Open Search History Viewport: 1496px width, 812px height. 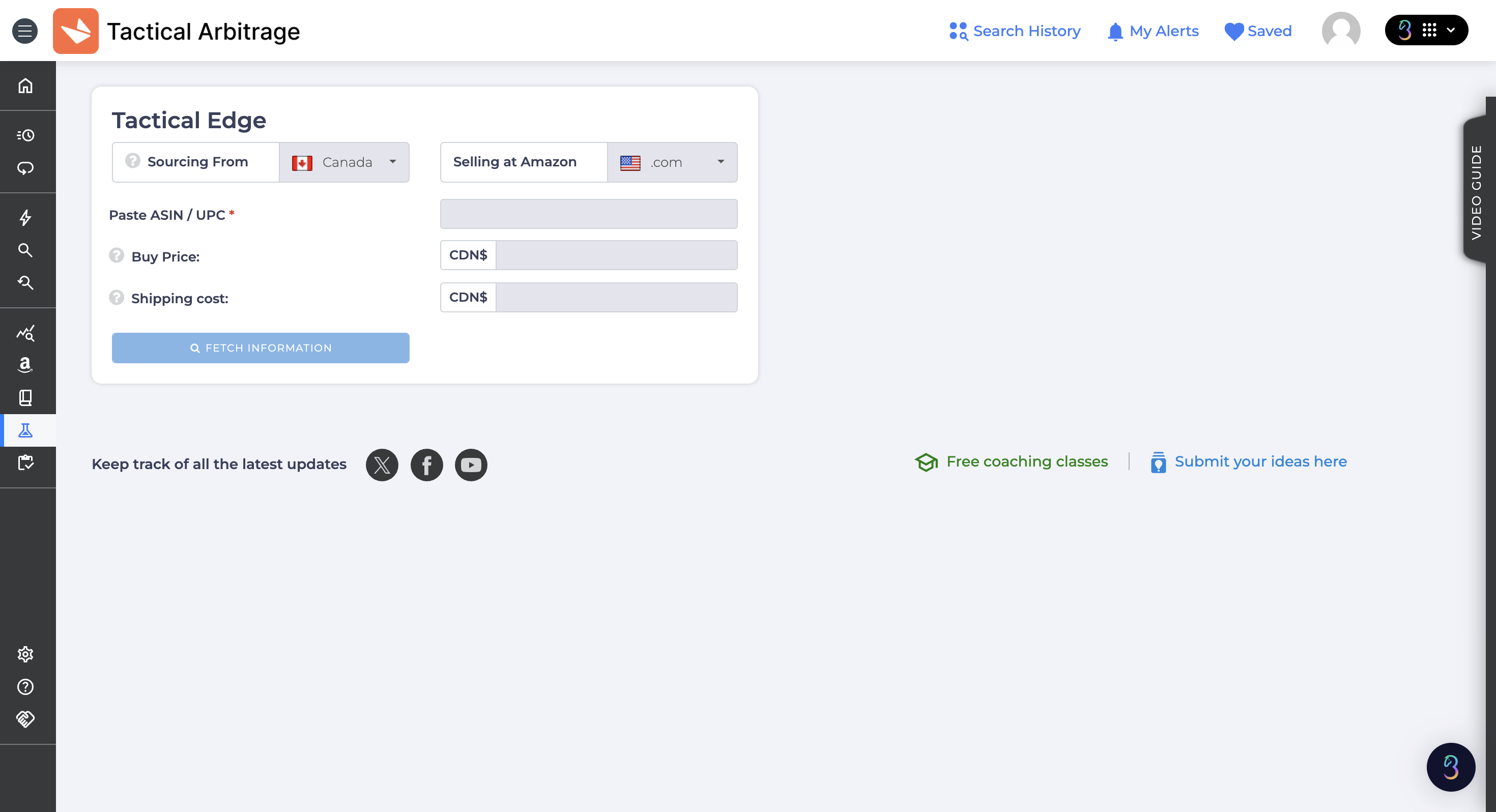click(x=1015, y=31)
